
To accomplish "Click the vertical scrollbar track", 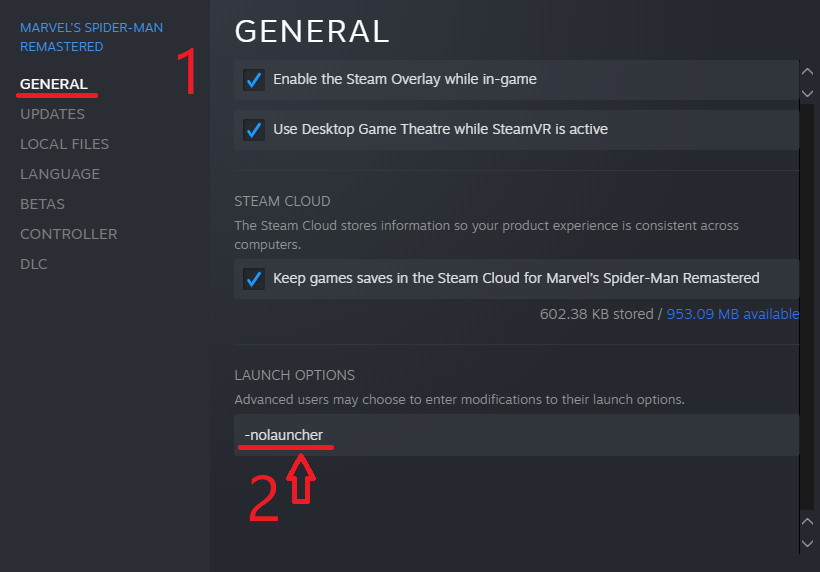I will (x=808, y=300).
